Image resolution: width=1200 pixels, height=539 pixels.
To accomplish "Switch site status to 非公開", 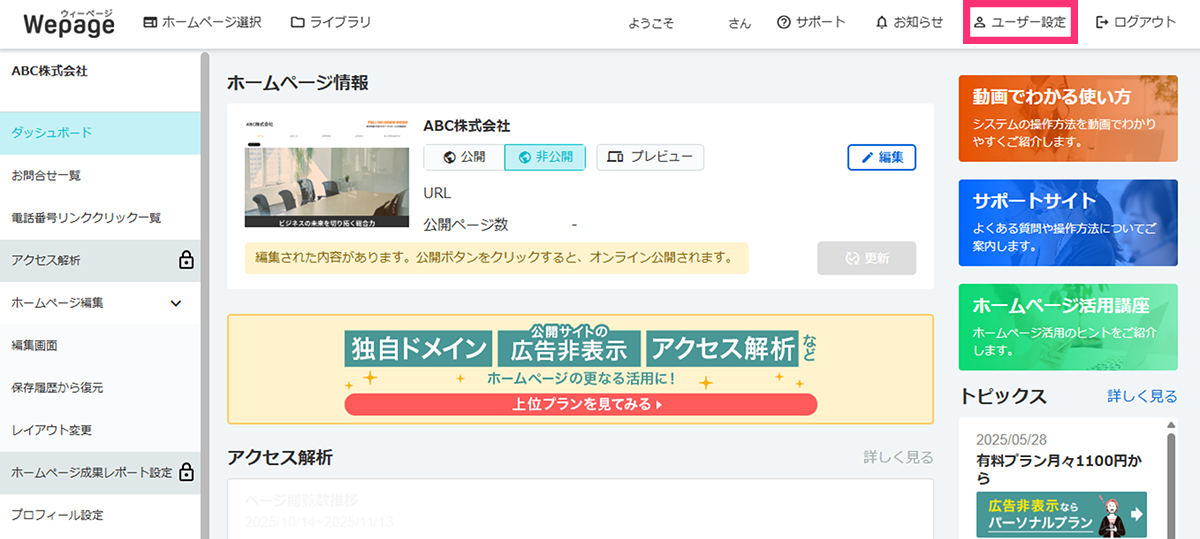I will (545, 157).
